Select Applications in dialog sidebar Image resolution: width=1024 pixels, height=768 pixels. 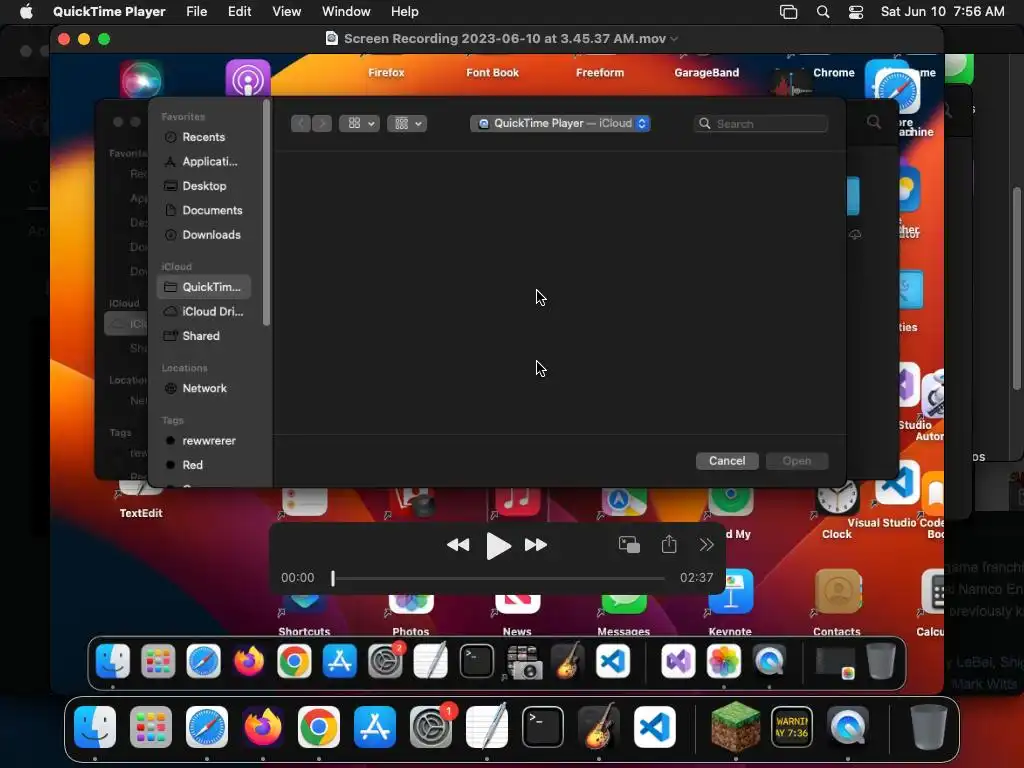pyautogui.click(x=204, y=161)
